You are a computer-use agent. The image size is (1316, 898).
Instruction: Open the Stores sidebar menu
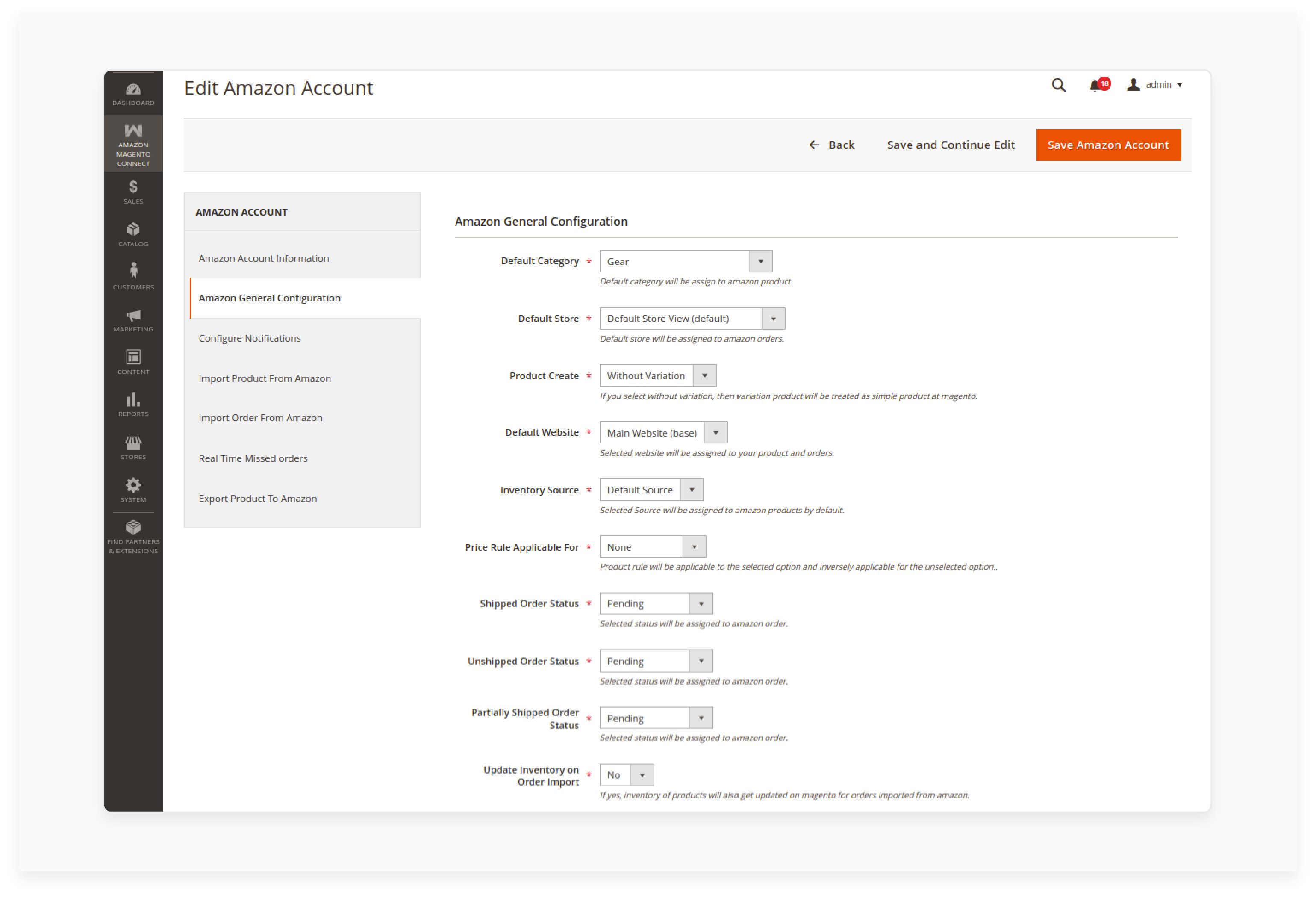(x=133, y=448)
